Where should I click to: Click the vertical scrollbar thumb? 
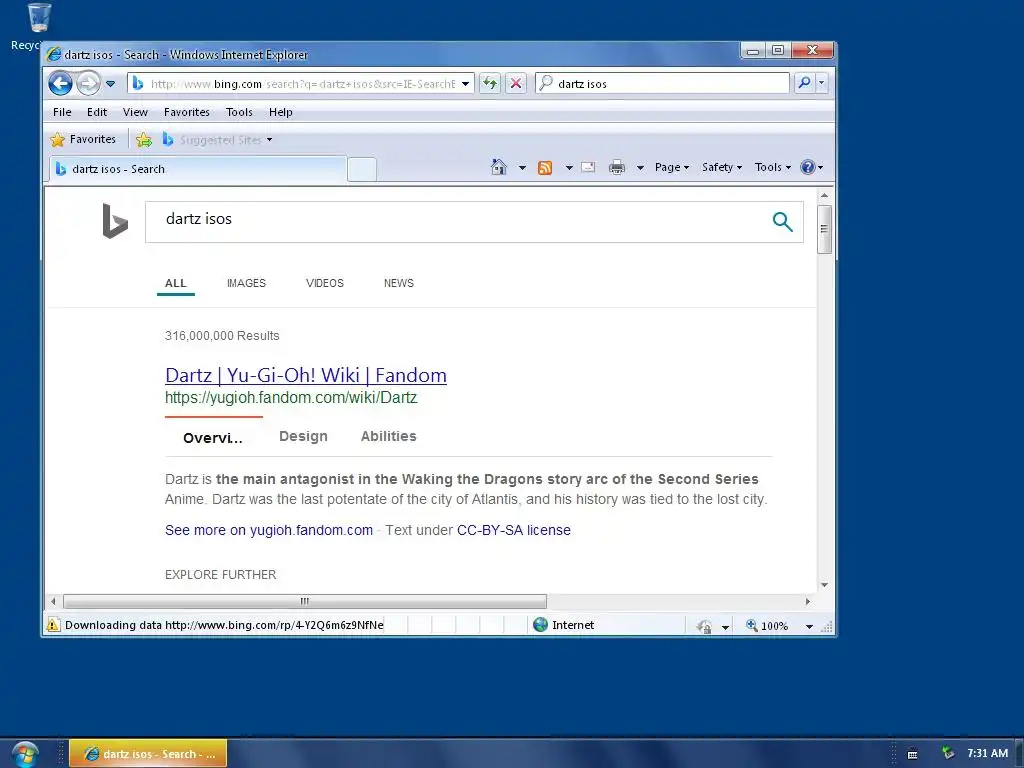pyautogui.click(x=824, y=229)
